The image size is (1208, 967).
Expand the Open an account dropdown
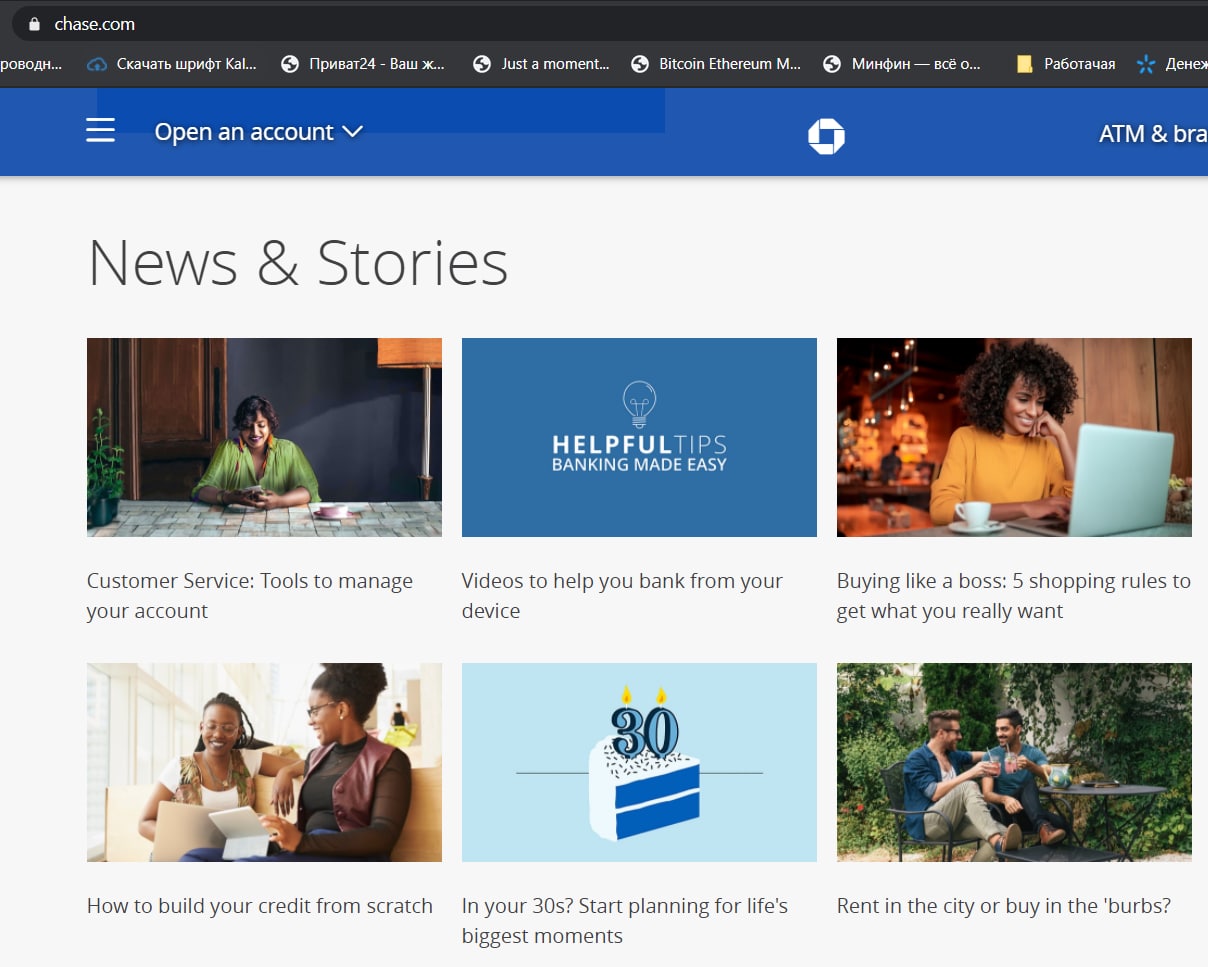point(258,132)
